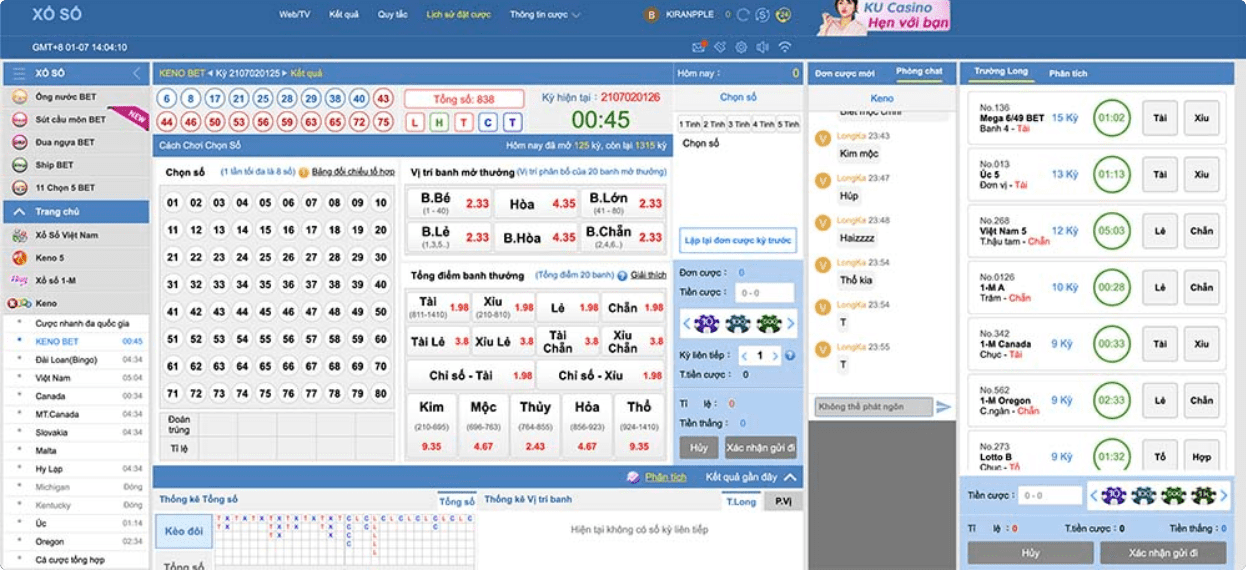Show previous chips with left chevron in bet slip
Image resolution: width=1246 pixels, height=570 pixels.
click(686, 323)
